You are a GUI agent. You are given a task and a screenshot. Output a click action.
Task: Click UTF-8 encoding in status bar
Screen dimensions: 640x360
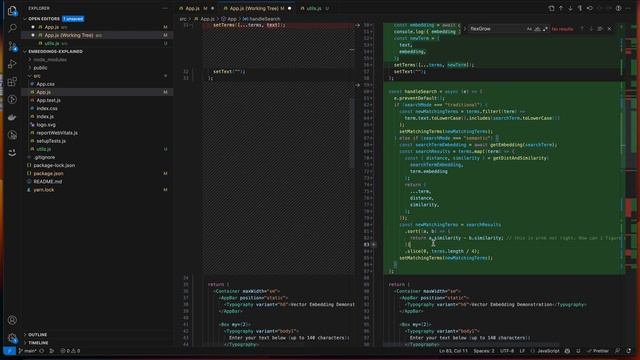coord(507,351)
